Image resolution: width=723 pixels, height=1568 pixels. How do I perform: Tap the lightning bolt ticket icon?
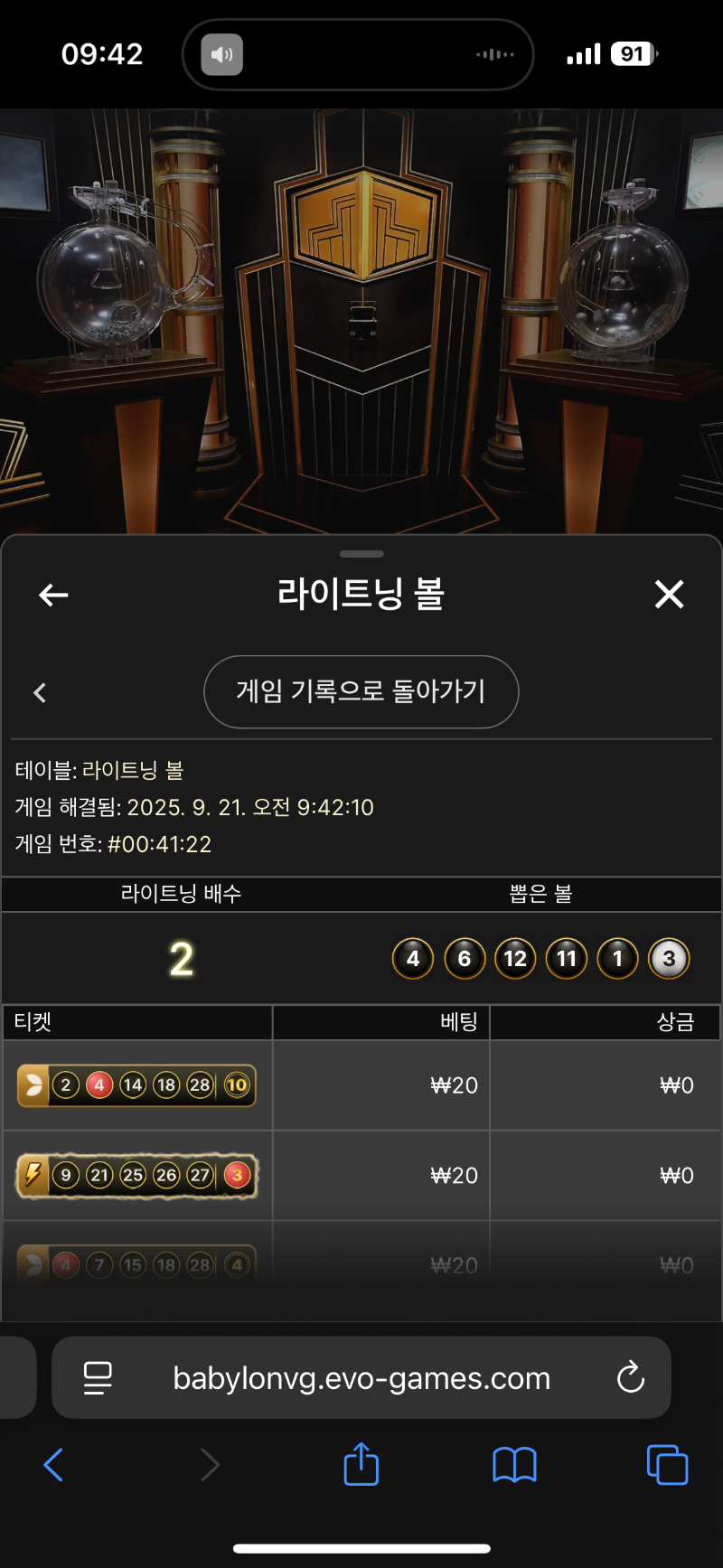[x=33, y=1175]
